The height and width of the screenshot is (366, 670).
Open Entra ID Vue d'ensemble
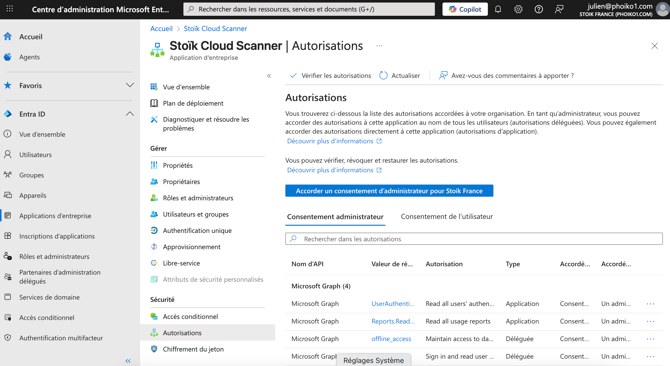pyautogui.click(x=42, y=134)
